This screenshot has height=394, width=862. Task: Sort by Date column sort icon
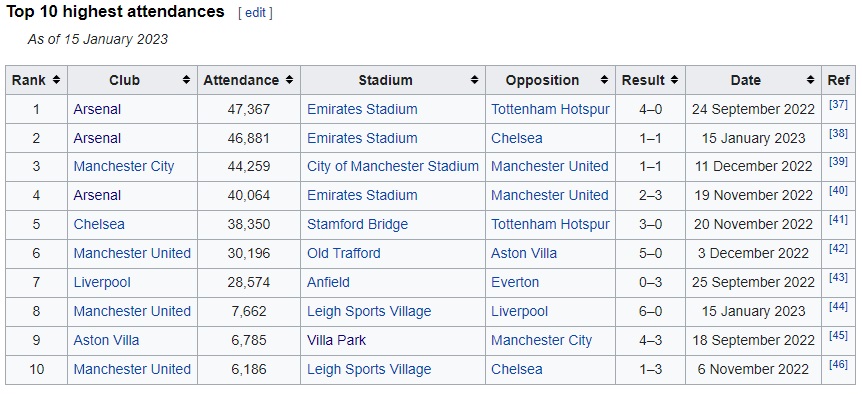click(810, 80)
